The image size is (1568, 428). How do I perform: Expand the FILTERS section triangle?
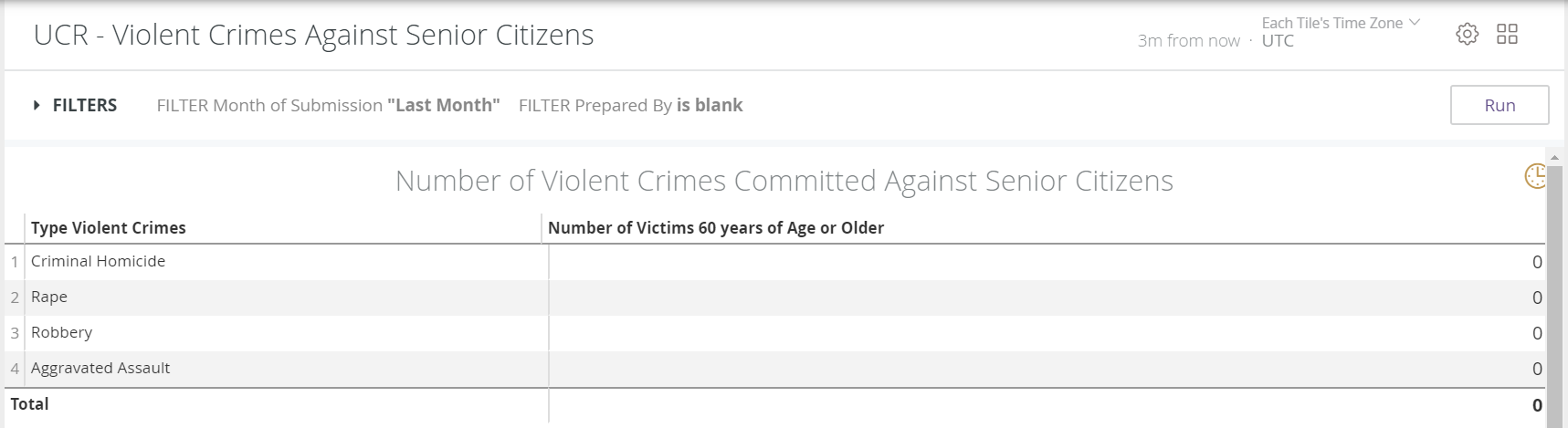37,105
